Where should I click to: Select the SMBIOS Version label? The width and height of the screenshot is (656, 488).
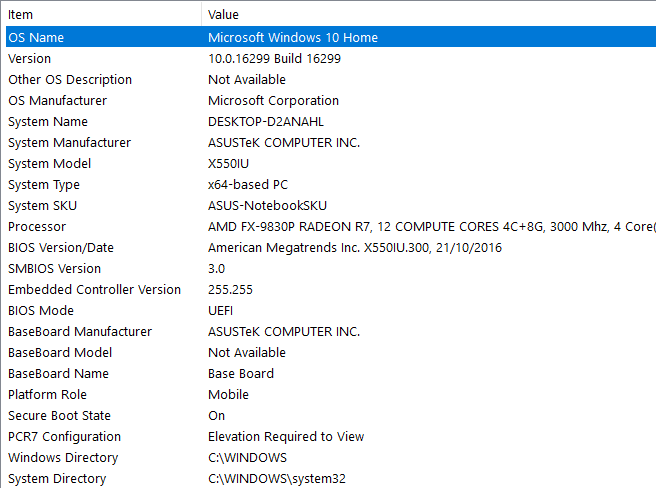coord(54,268)
